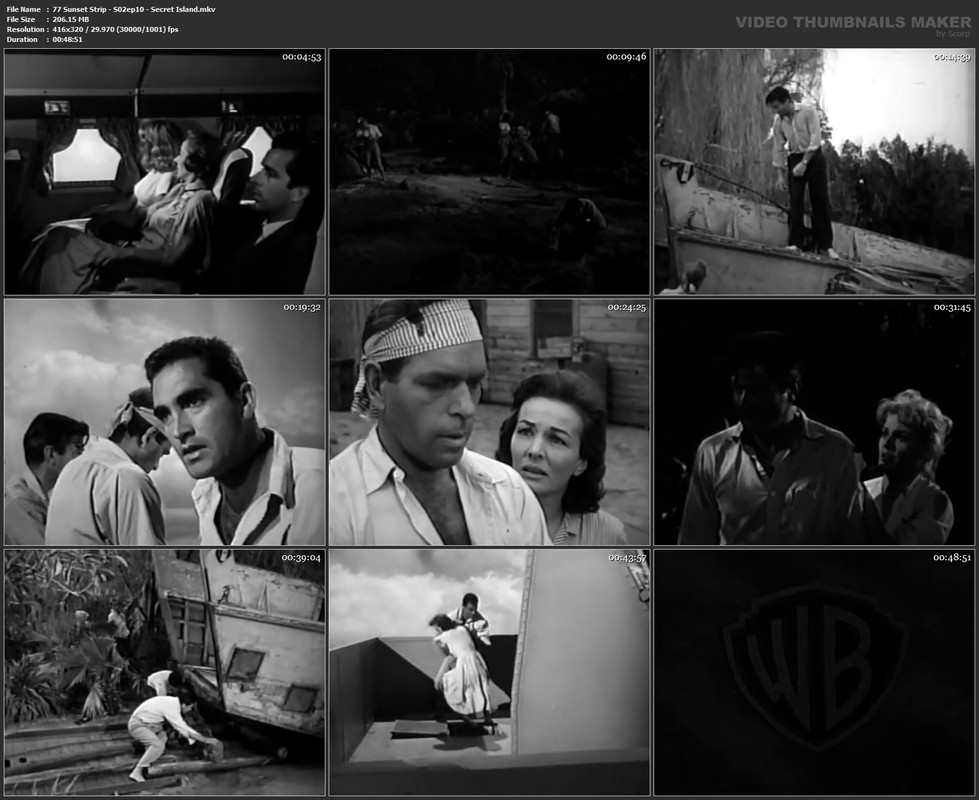Open the thumbnail at 00:31:45
This screenshot has height=800, width=979.
click(814, 422)
